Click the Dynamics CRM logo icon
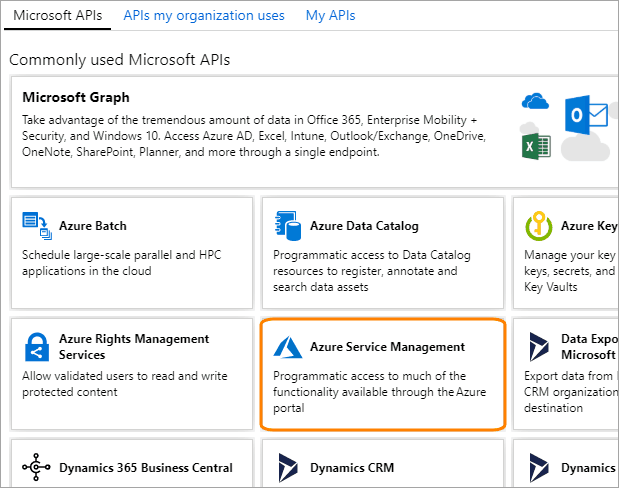The width and height of the screenshot is (619, 488). [287, 468]
